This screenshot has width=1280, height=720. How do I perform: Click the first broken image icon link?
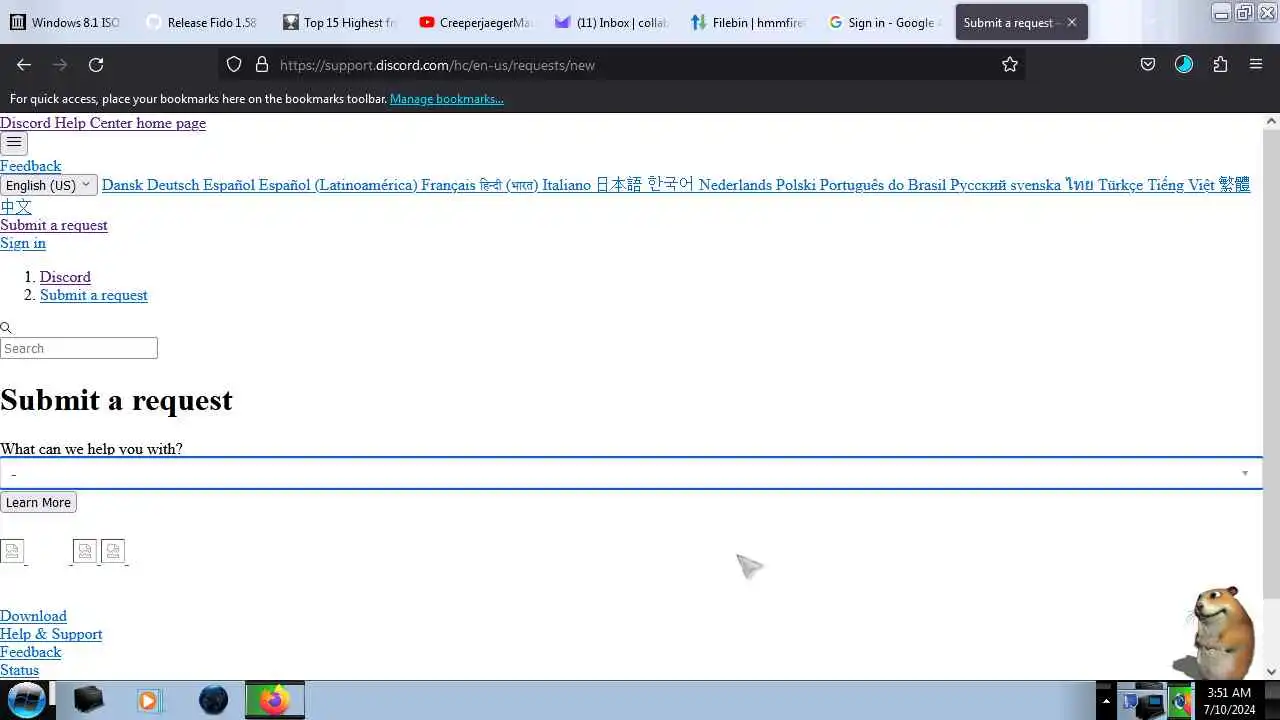point(12,551)
